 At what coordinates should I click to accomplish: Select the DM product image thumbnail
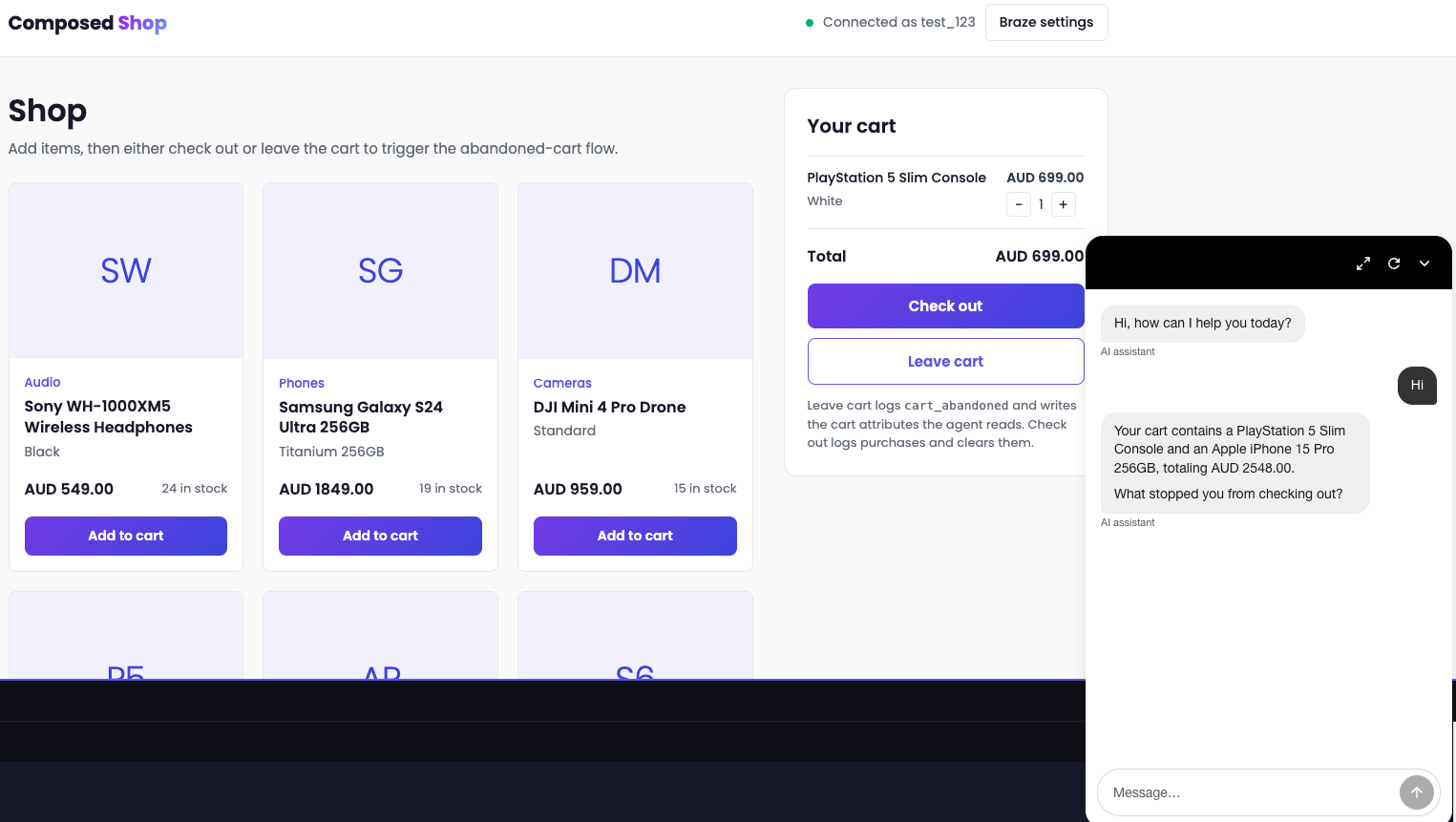click(635, 271)
